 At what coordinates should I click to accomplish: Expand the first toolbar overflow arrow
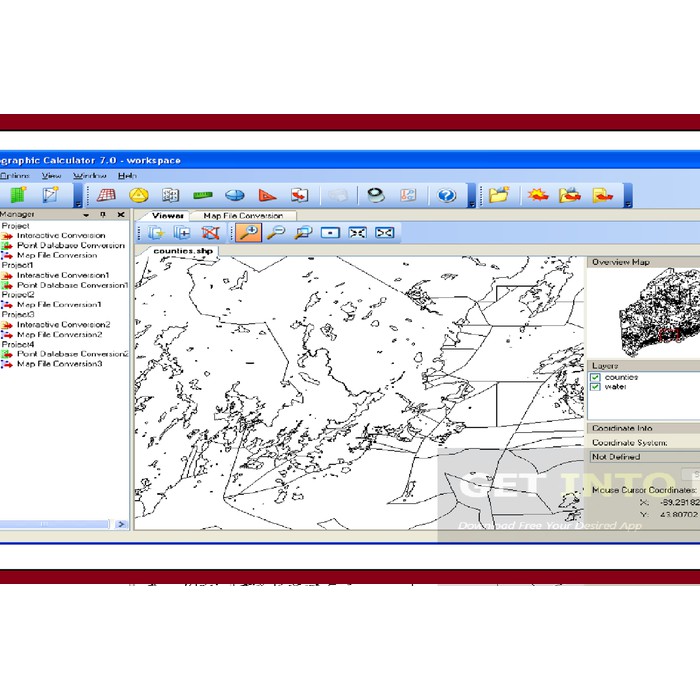point(78,204)
